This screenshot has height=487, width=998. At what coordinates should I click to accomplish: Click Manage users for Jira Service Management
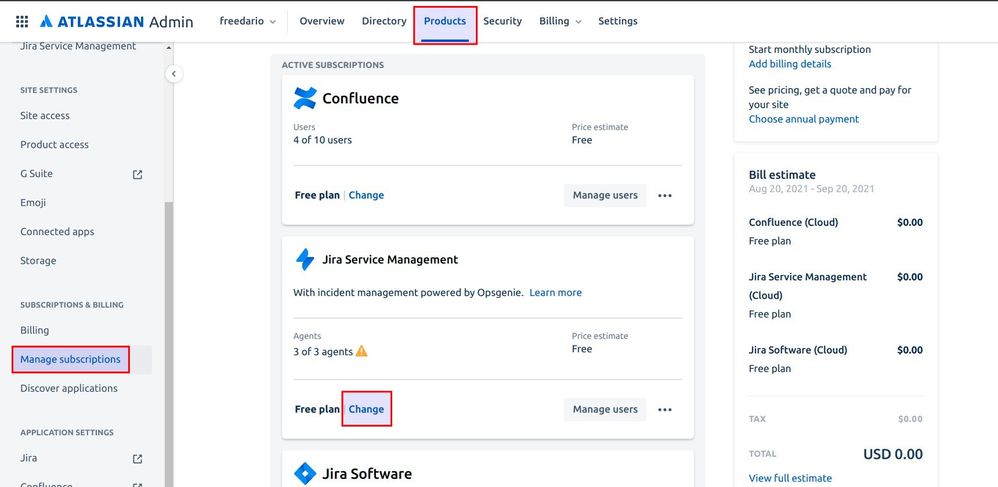(x=605, y=409)
